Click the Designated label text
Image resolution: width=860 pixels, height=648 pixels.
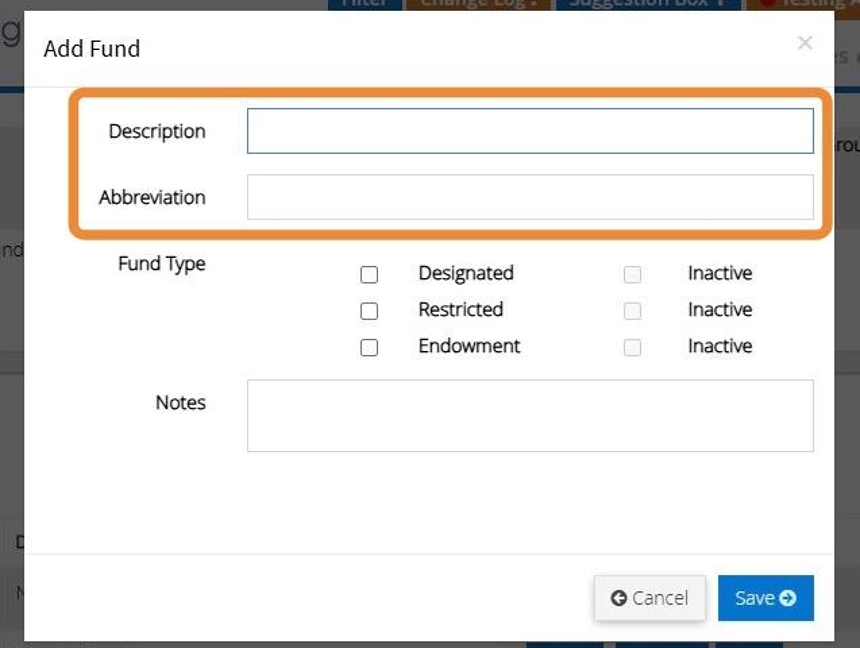pos(466,273)
